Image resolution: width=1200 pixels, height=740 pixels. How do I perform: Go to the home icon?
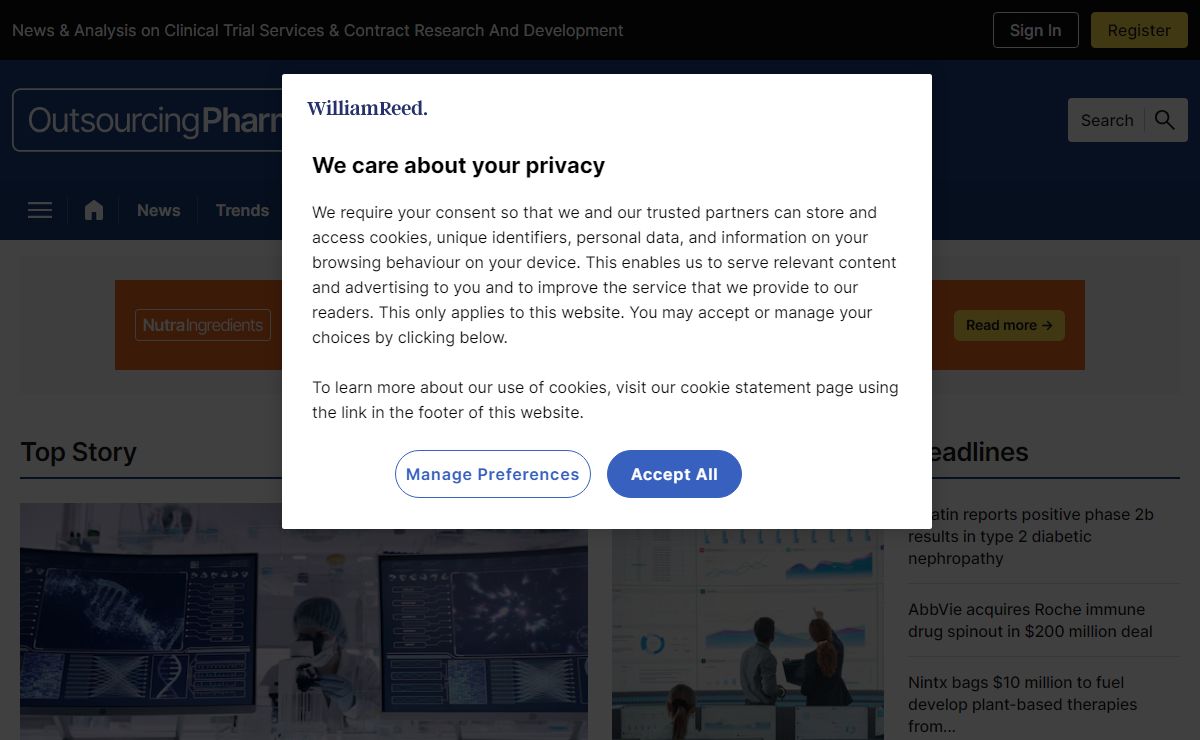pyautogui.click(x=94, y=210)
